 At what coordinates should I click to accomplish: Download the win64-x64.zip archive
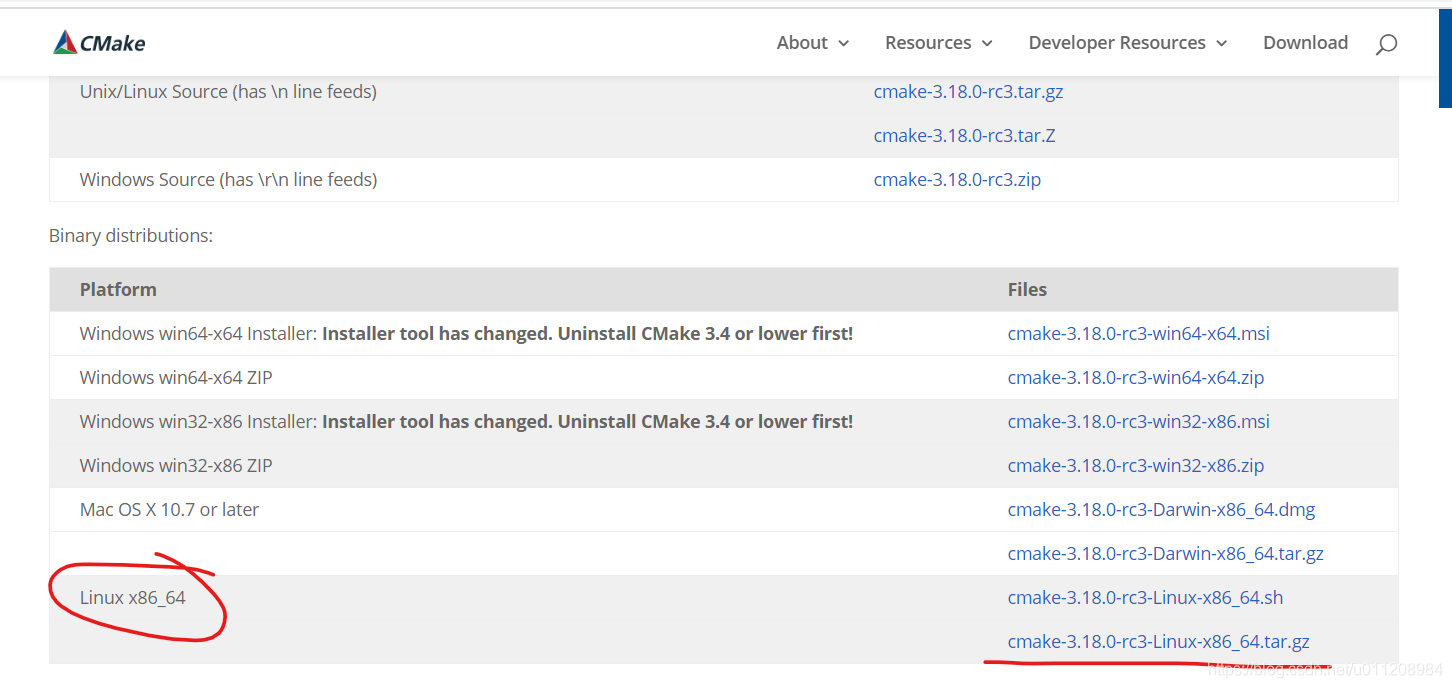coord(1136,378)
